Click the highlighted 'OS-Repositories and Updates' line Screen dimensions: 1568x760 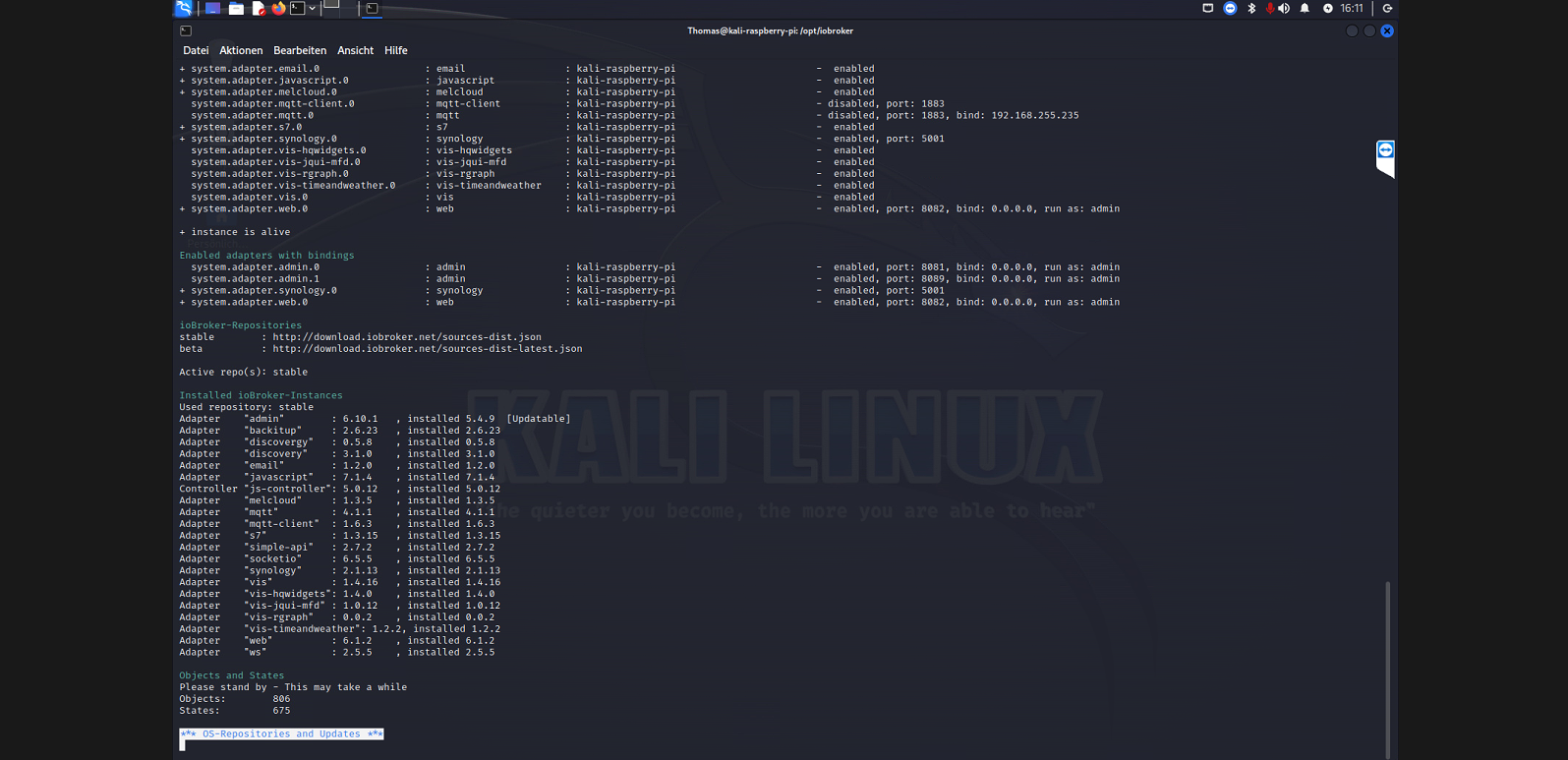(281, 734)
